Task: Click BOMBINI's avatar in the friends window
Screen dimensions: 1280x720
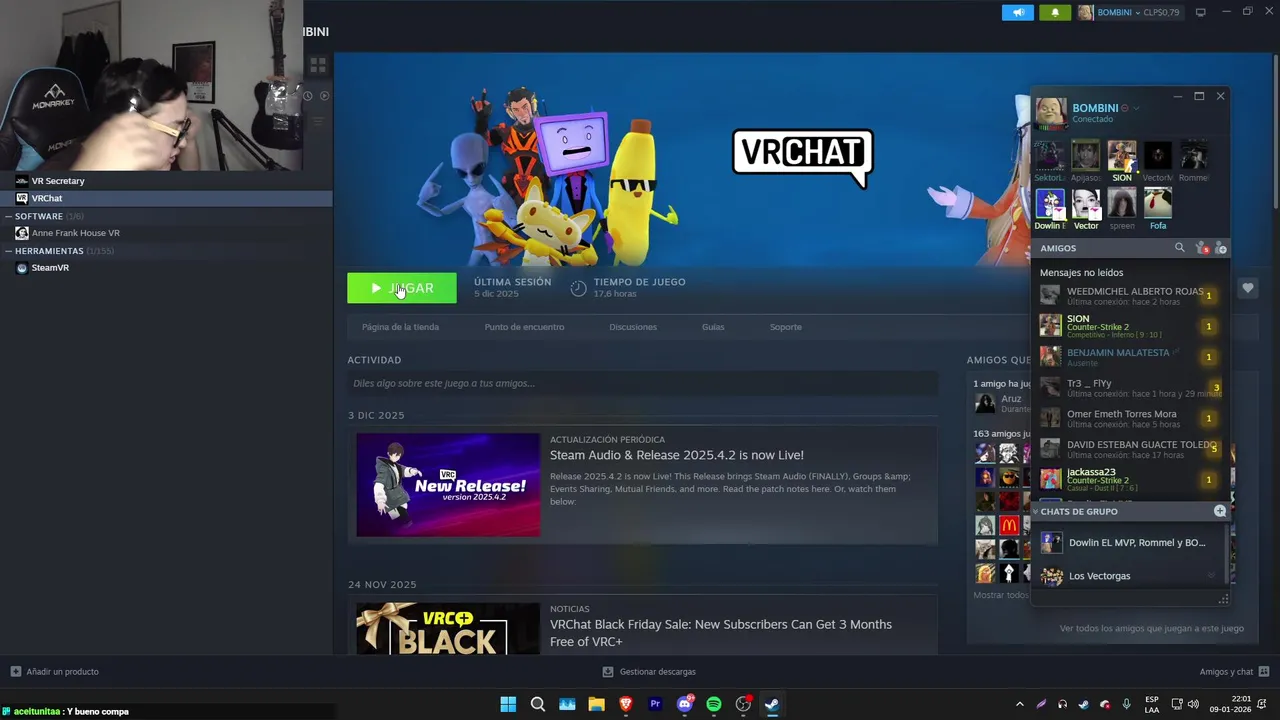Action: 1051,113
